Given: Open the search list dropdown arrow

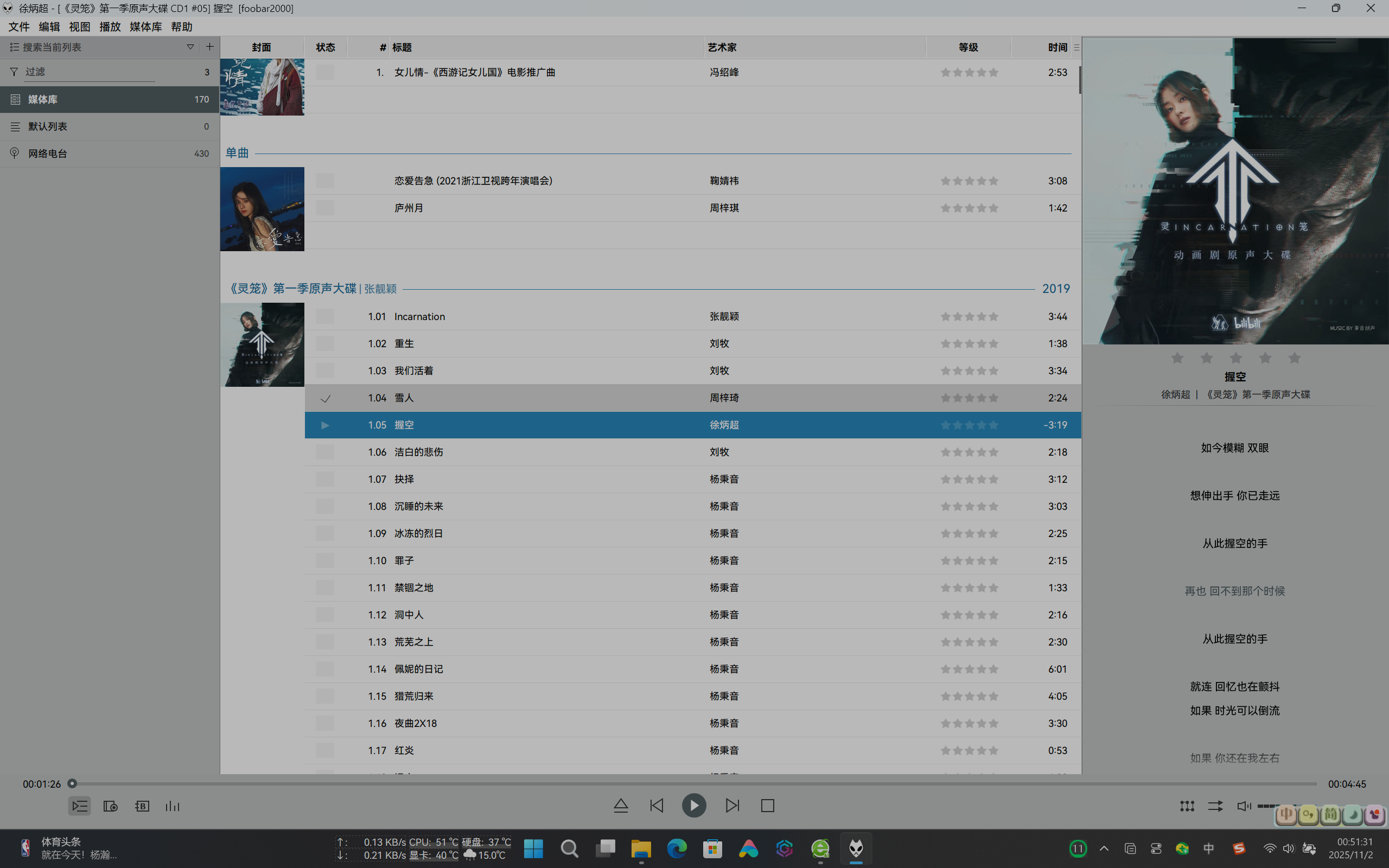Looking at the screenshot, I should 190,47.
